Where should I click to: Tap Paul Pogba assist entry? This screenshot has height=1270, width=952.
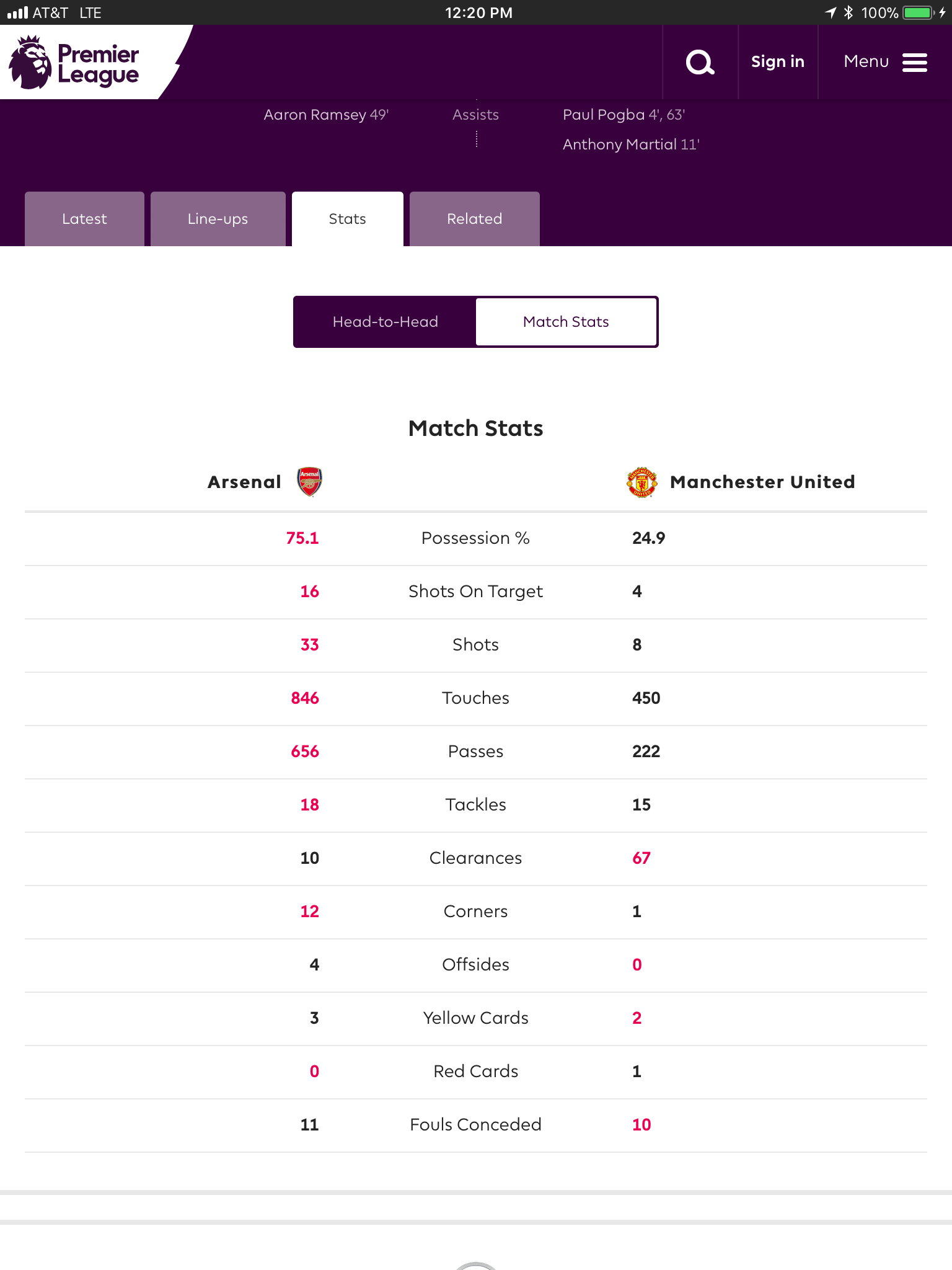click(x=624, y=115)
